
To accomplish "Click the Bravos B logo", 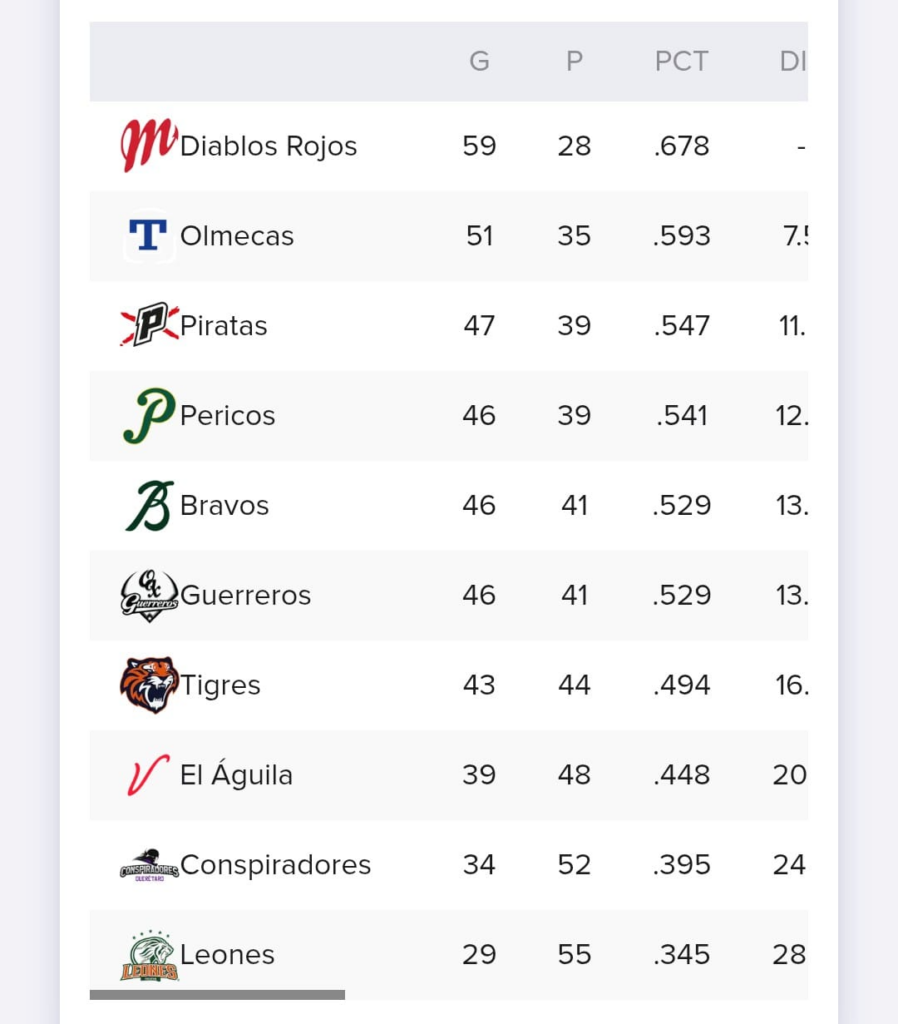I will point(149,505).
